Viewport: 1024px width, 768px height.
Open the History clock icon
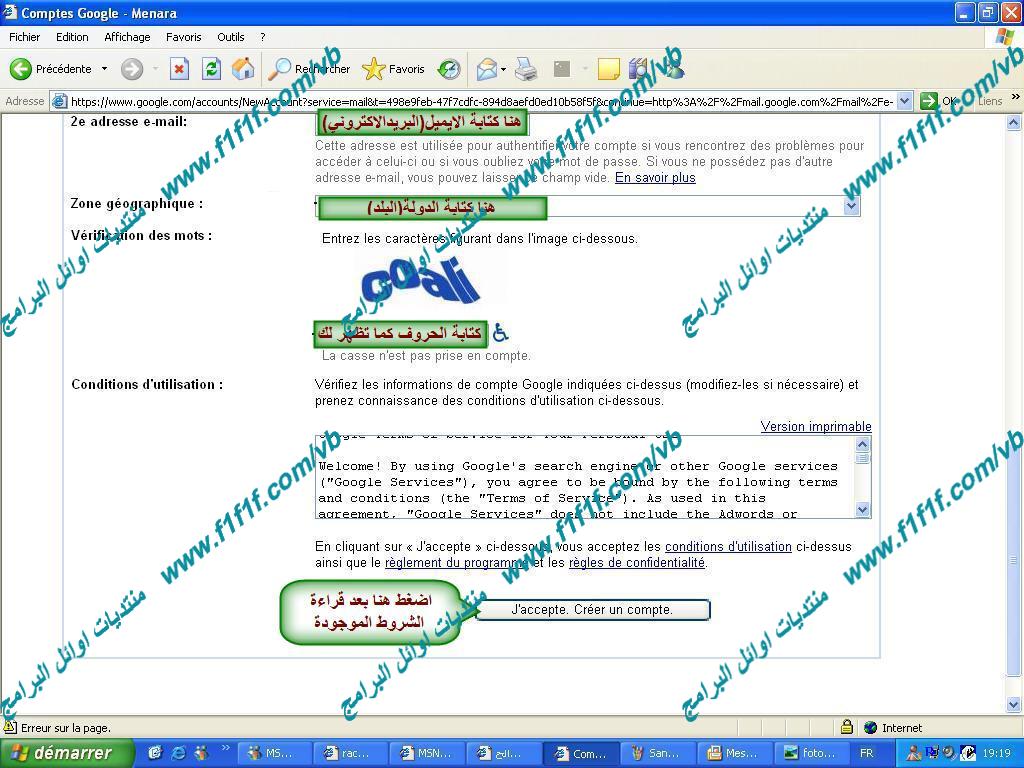click(450, 69)
